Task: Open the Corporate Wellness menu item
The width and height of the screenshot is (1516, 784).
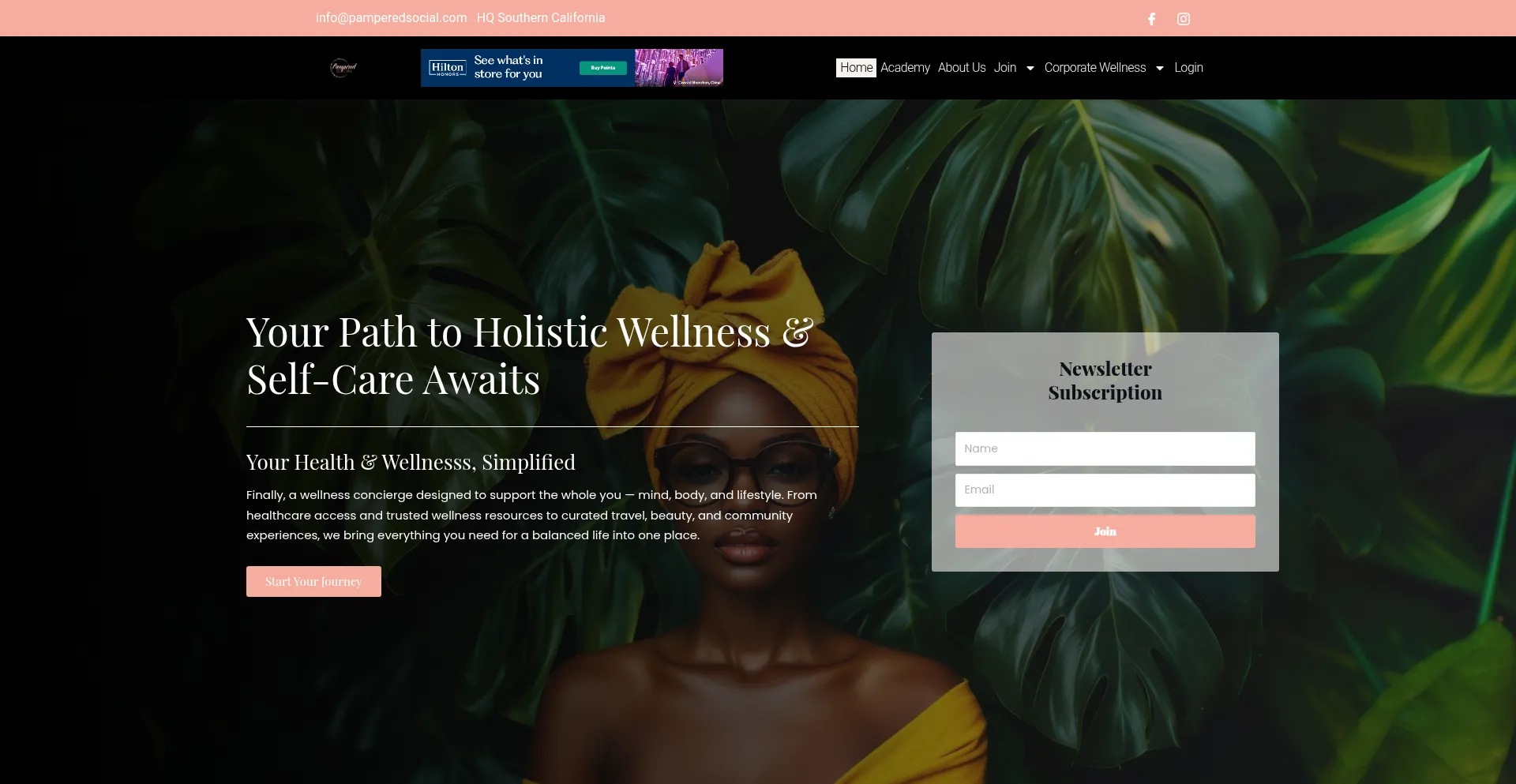Action: pyautogui.click(x=1094, y=68)
